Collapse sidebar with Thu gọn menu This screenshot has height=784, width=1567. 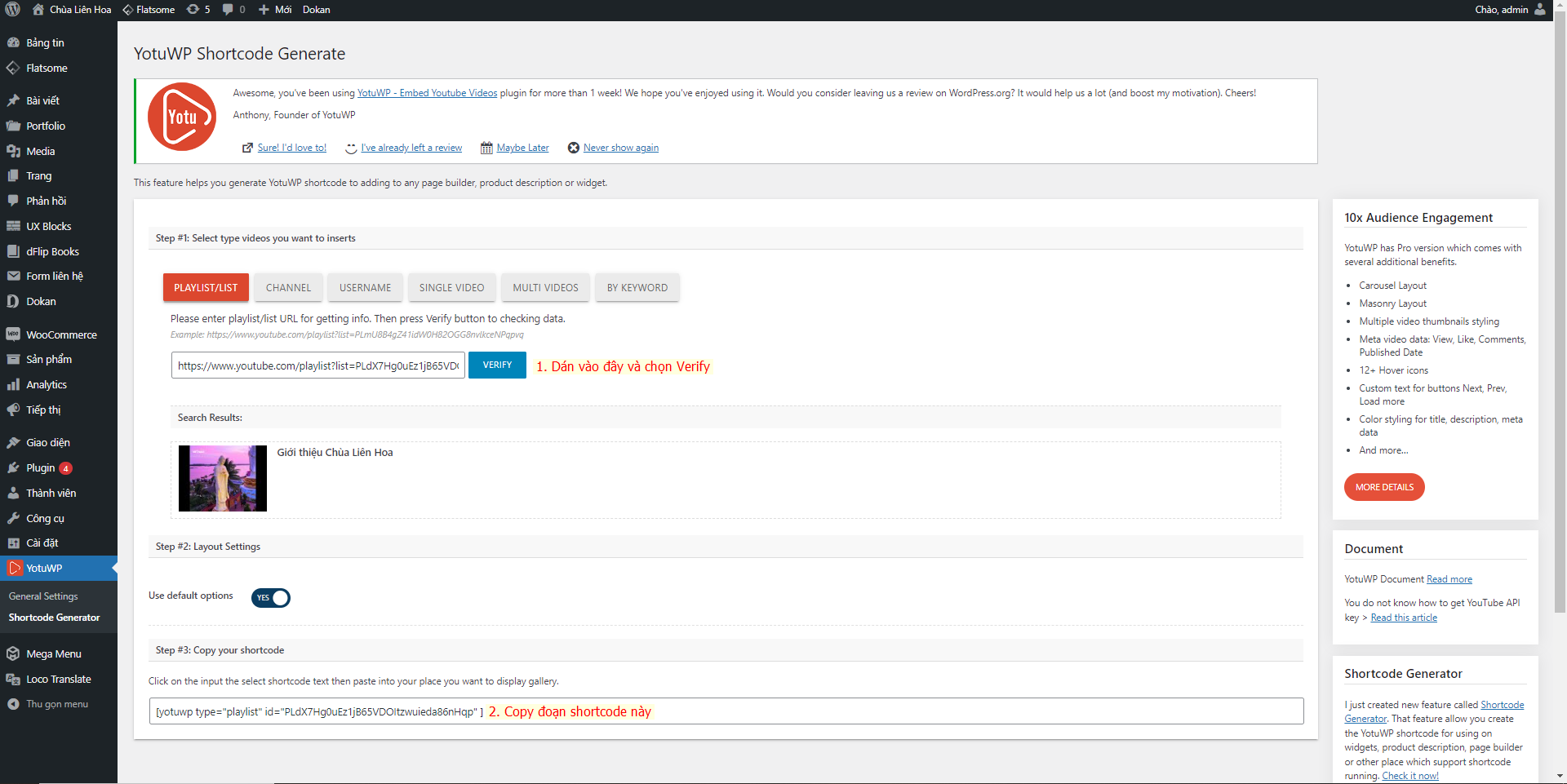pyautogui.click(x=59, y=704)
